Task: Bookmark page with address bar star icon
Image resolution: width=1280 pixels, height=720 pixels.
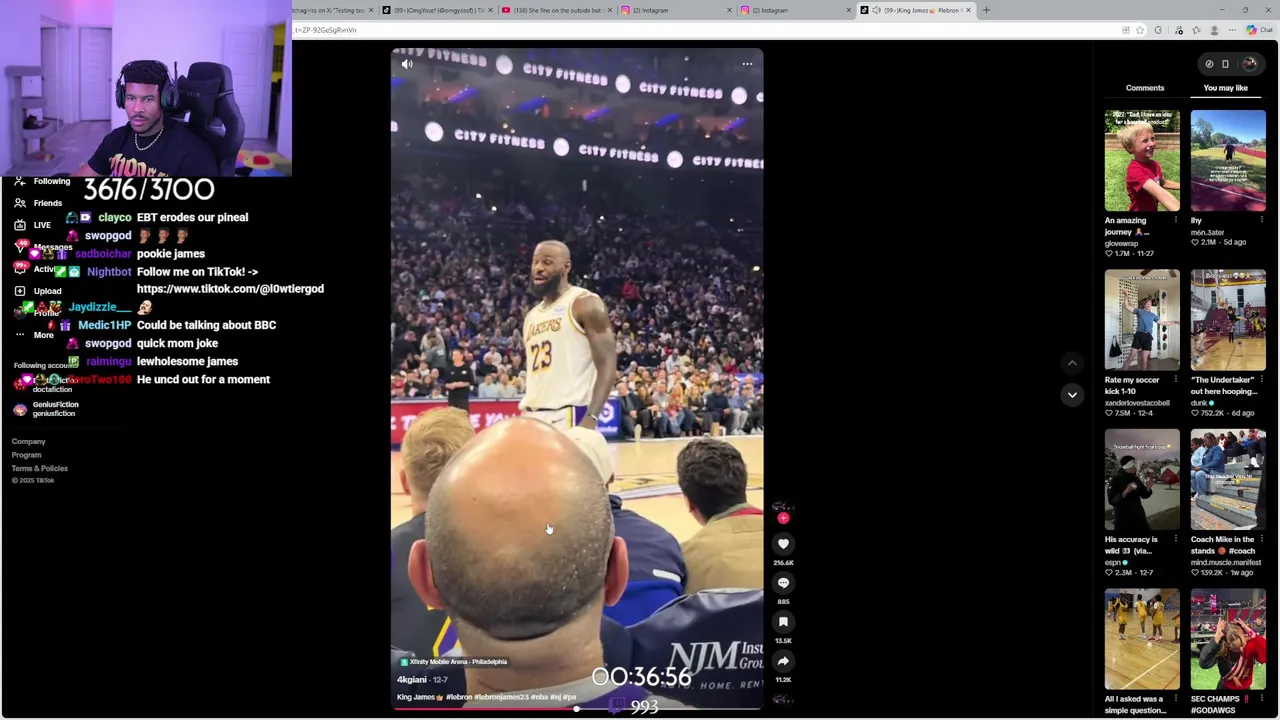Action: tap(1140, 30)
